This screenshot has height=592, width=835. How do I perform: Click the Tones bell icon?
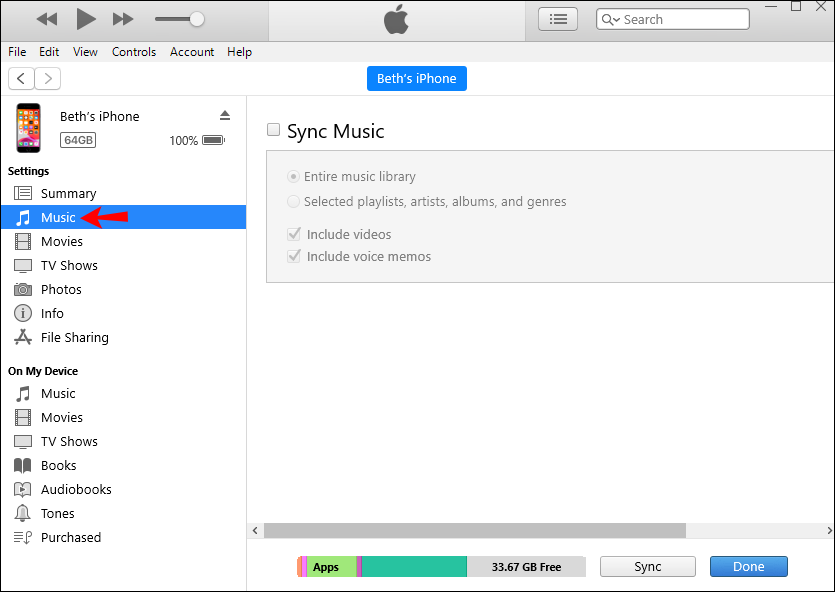pos(22,513)
